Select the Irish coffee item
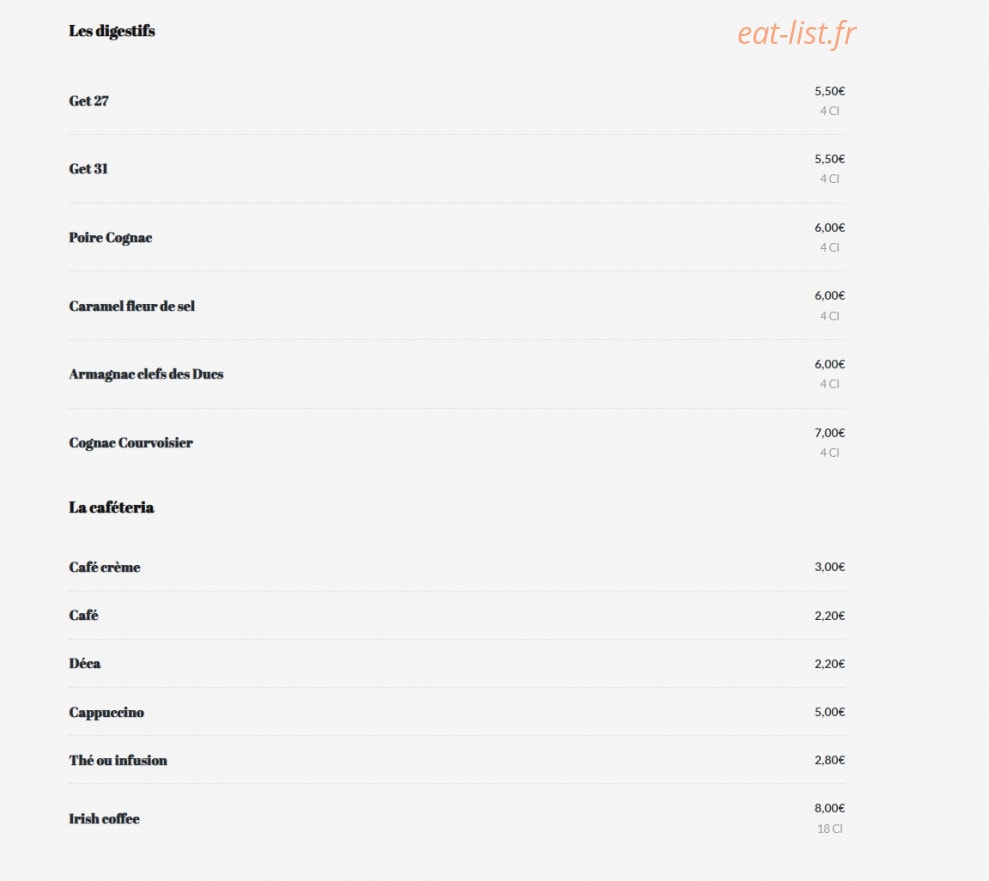The width and height of the screenshot is (989, 881). point(104,819)
